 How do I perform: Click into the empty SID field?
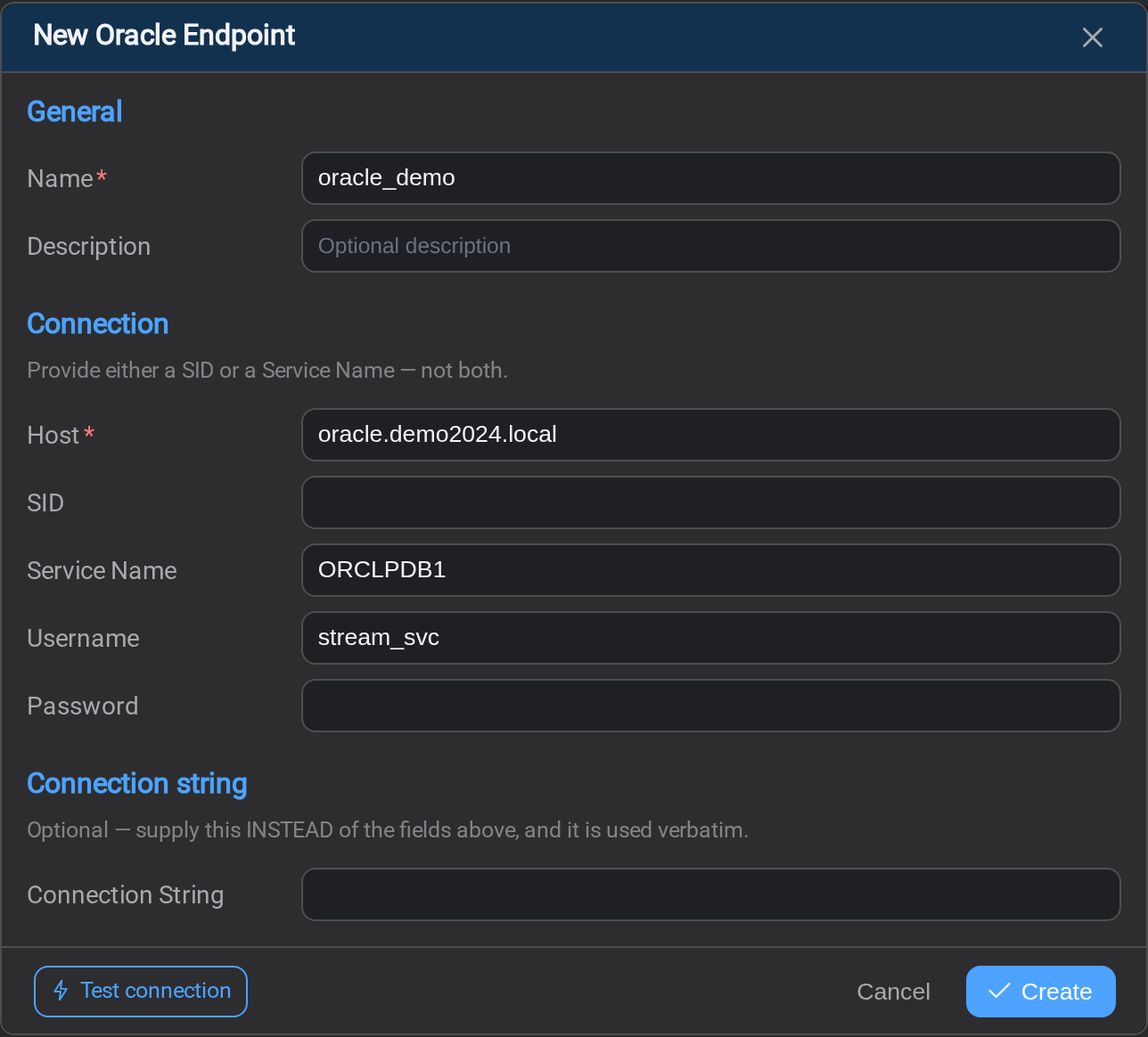point(711,502)
